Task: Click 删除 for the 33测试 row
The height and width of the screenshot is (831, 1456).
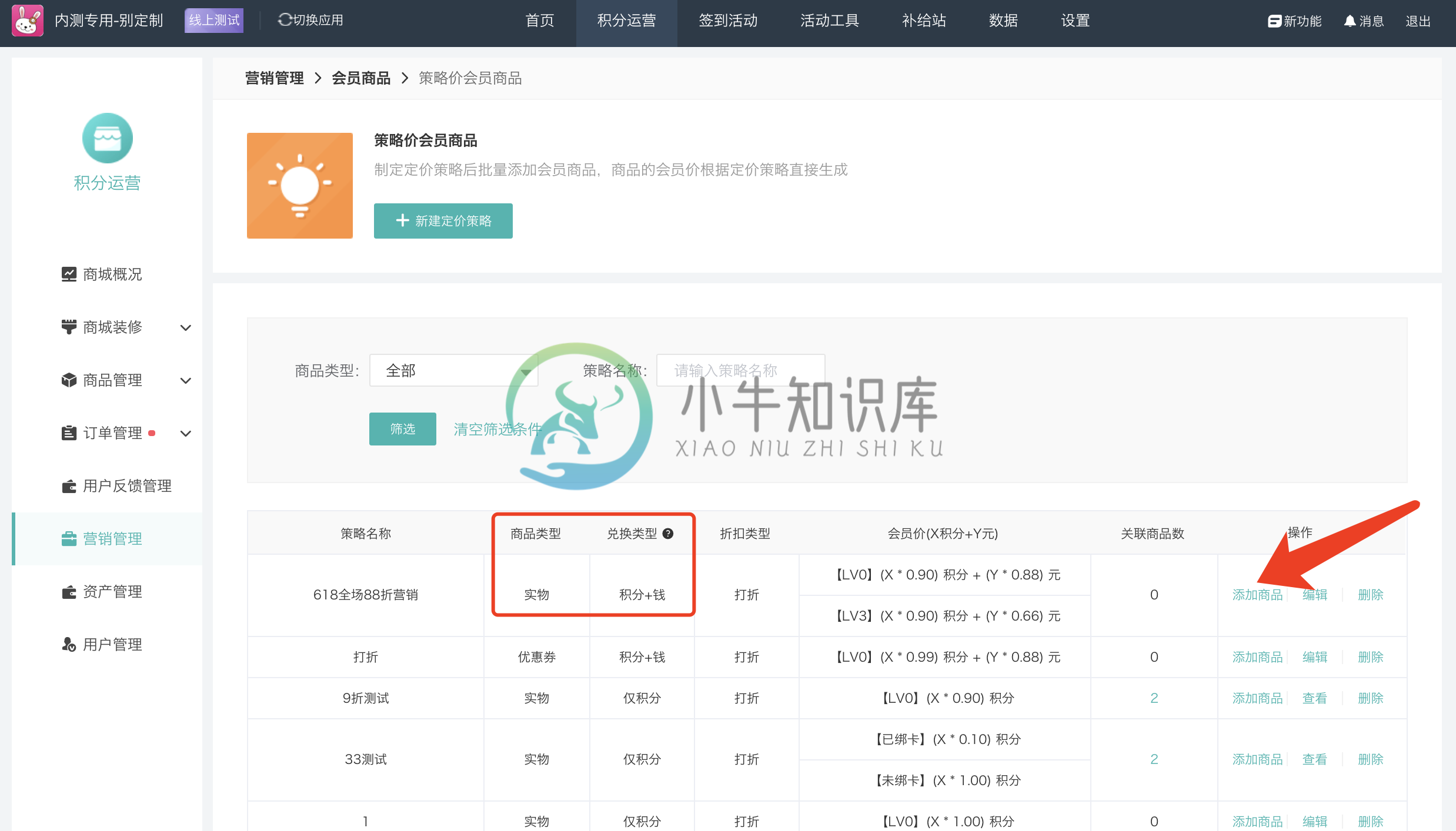Action: tap(1370, 759)
